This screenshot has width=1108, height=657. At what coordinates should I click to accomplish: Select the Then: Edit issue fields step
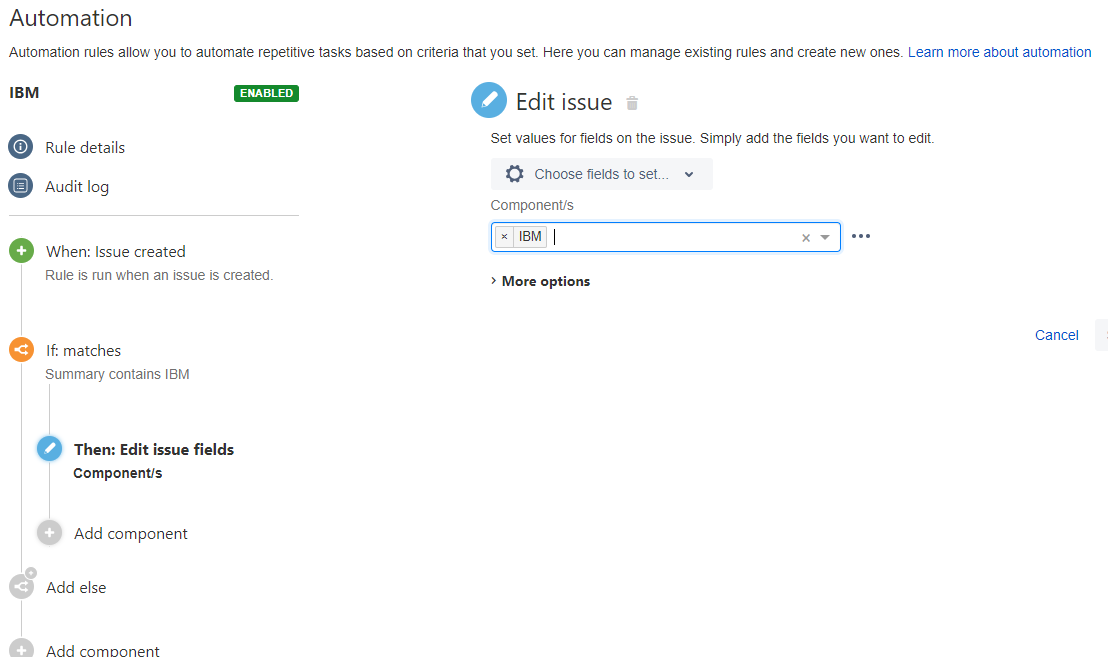point(153,449)
